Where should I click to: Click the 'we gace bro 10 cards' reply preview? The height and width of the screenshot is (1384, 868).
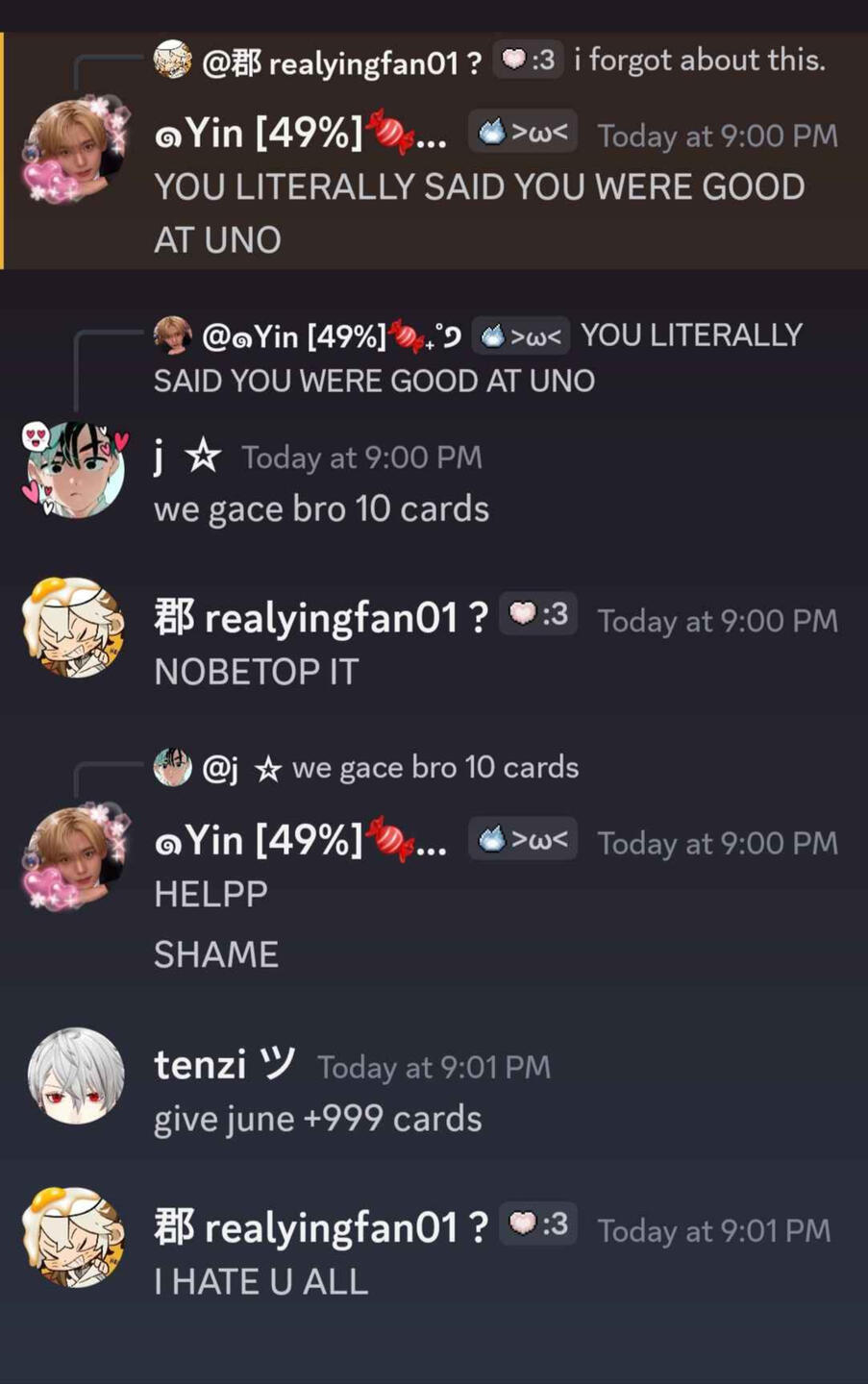coord(435,768)
